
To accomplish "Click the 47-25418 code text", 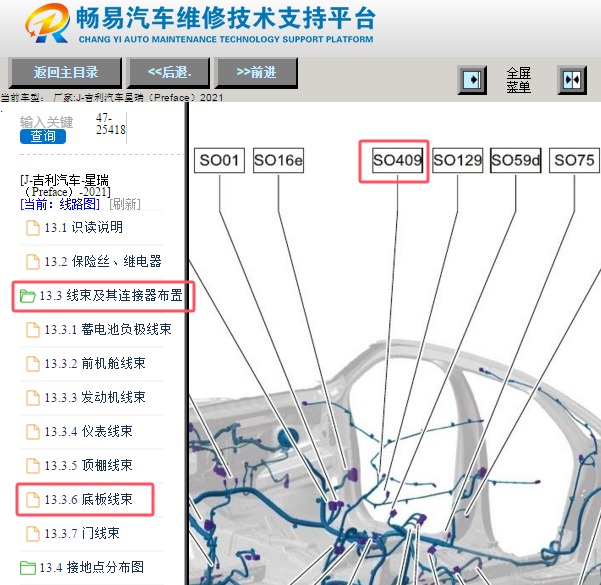I will (110, 123).
